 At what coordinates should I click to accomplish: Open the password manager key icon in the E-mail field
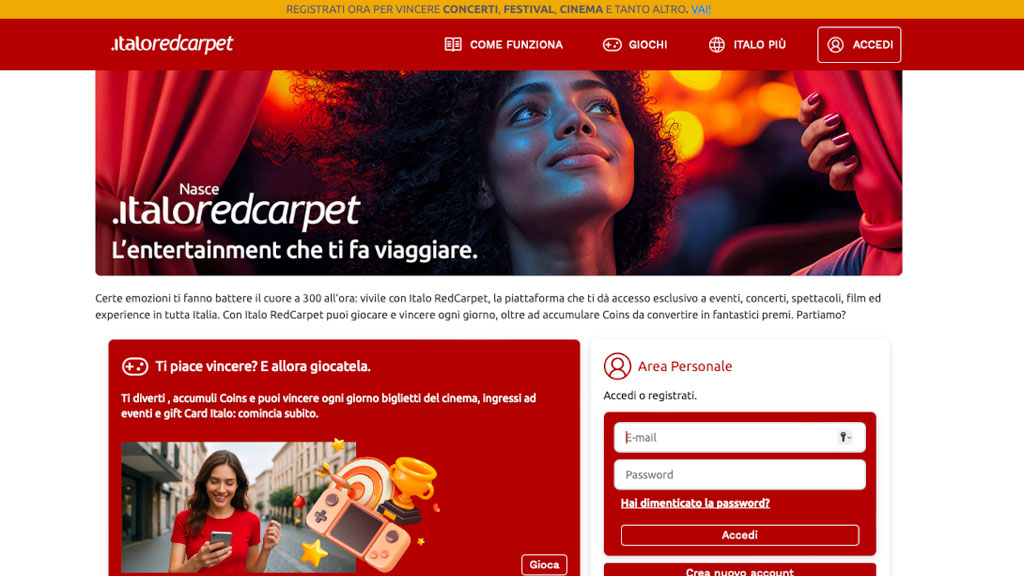coord(845,438)
